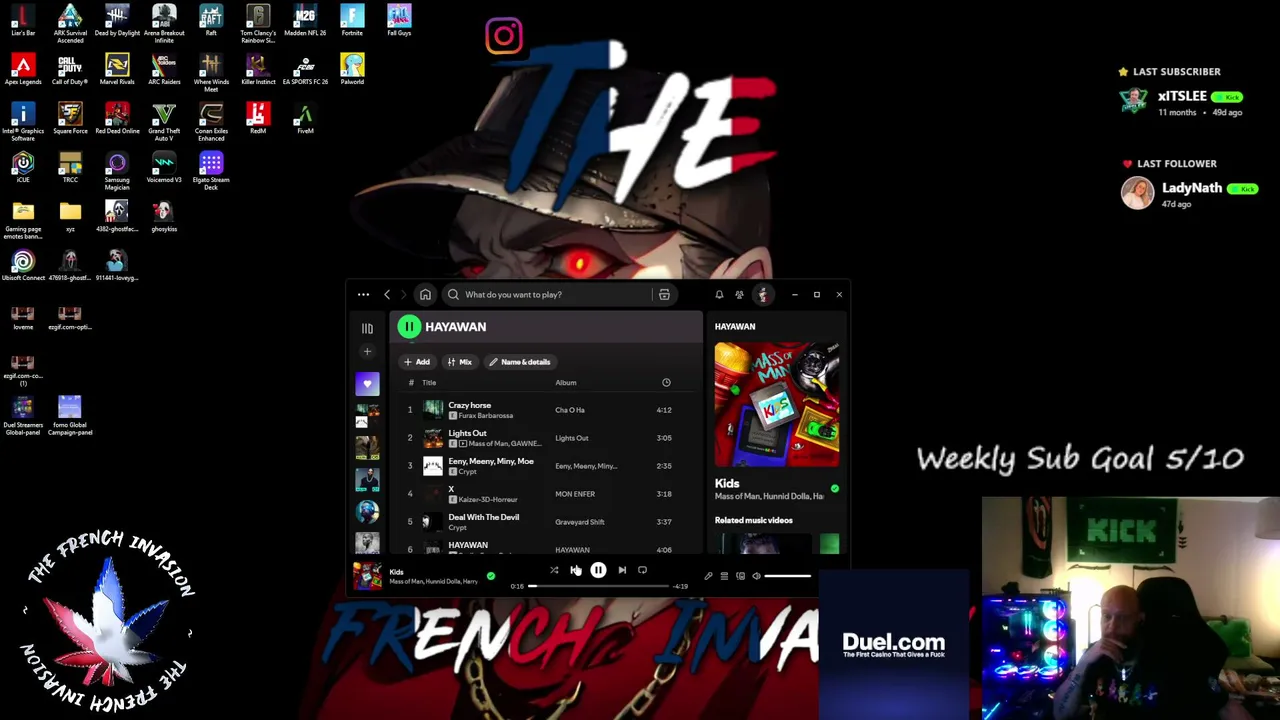Open artist link 'Furax Barbarossa'
The image size is (1280, 720).
[x=485, y=416]
